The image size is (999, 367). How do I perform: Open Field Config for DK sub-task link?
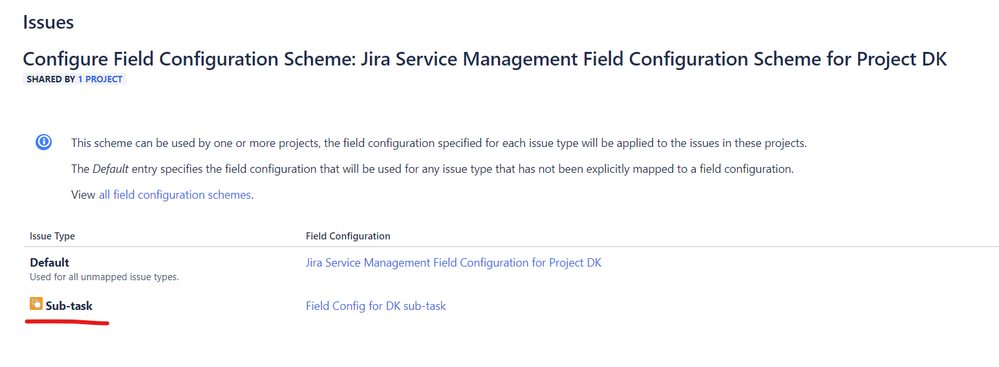(x=376, y=306)
